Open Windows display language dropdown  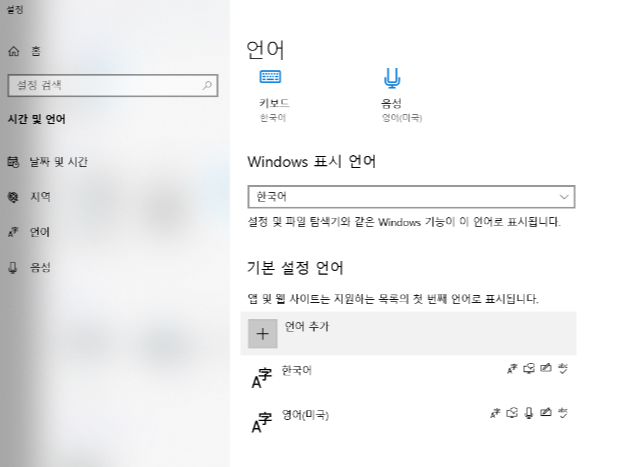pos(411,197)
